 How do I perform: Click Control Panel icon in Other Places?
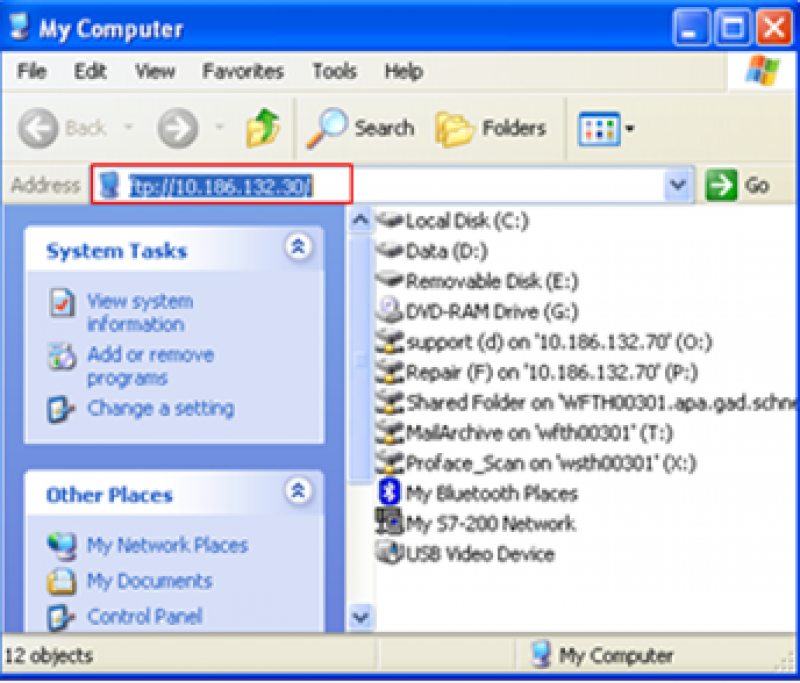click(61, 617)
